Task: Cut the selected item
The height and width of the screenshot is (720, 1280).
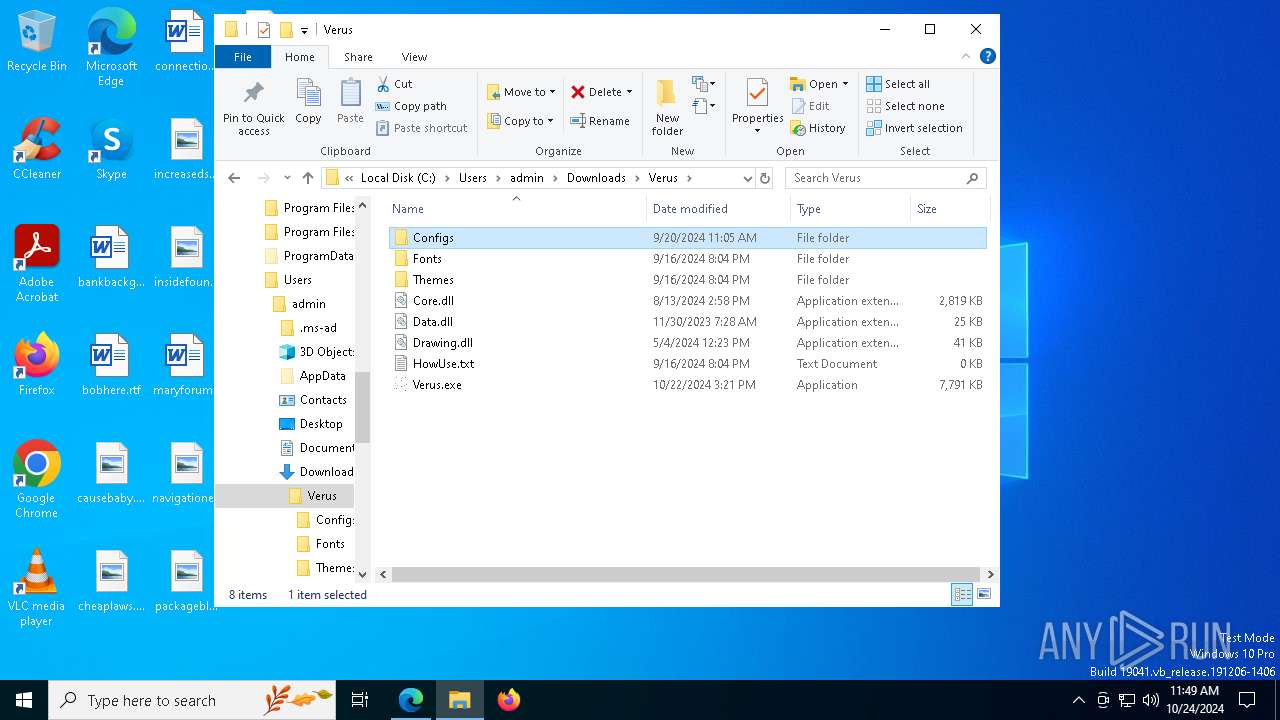Action: point(394,84)
